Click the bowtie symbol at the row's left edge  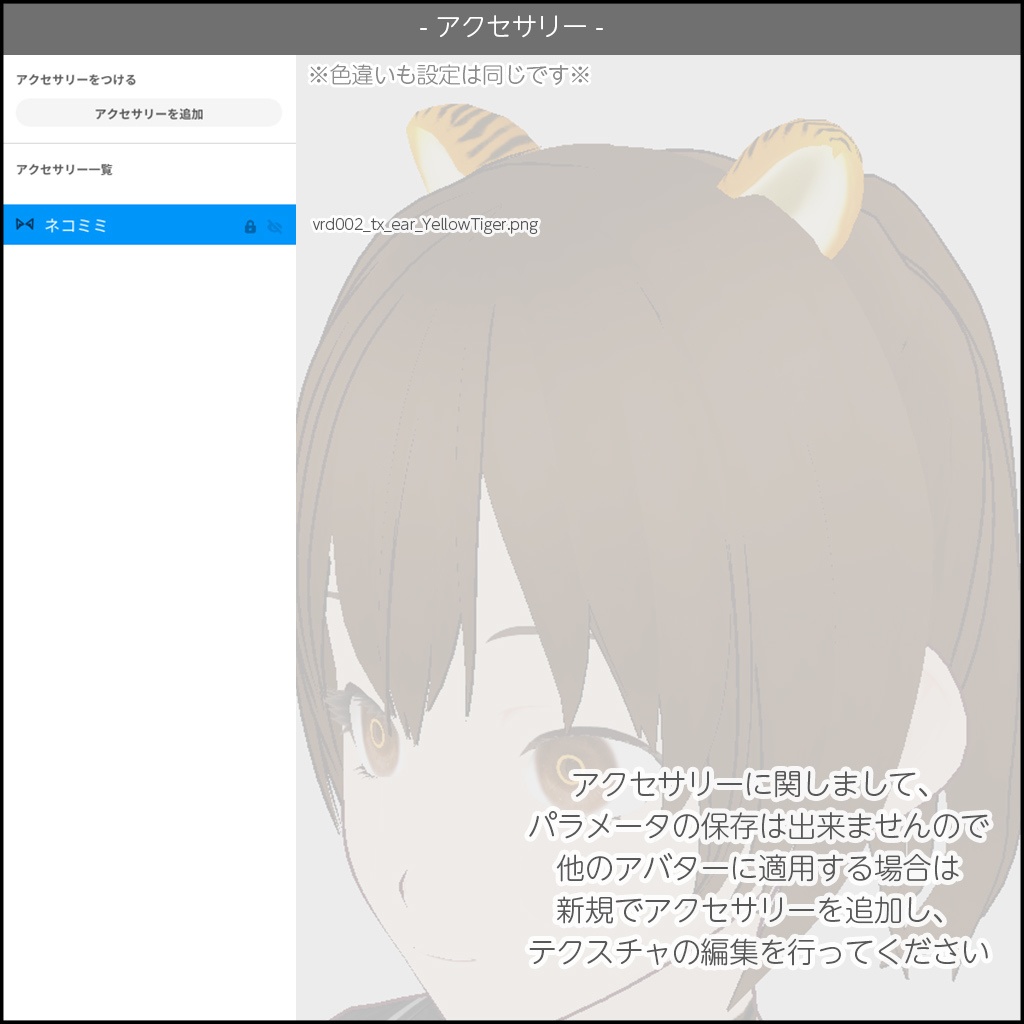[x=23, y=224]
